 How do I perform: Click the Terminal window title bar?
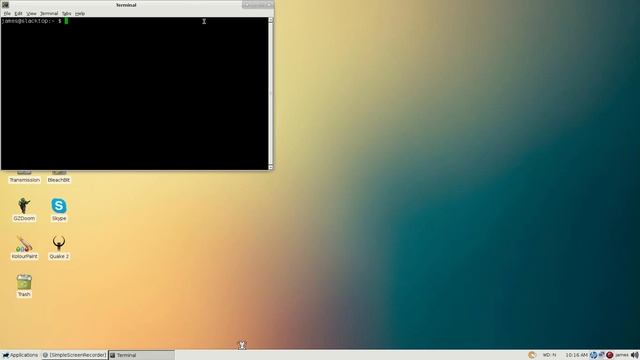click(126, 5)
